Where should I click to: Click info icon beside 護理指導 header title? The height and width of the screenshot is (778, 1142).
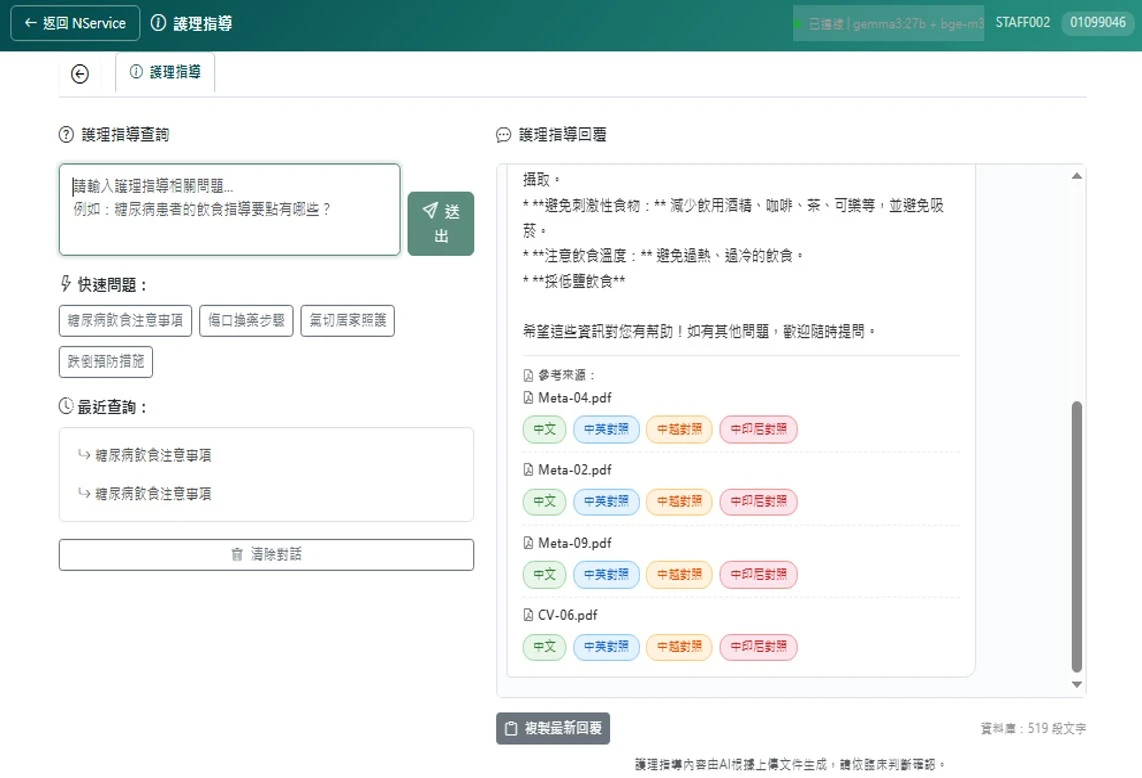158,23
